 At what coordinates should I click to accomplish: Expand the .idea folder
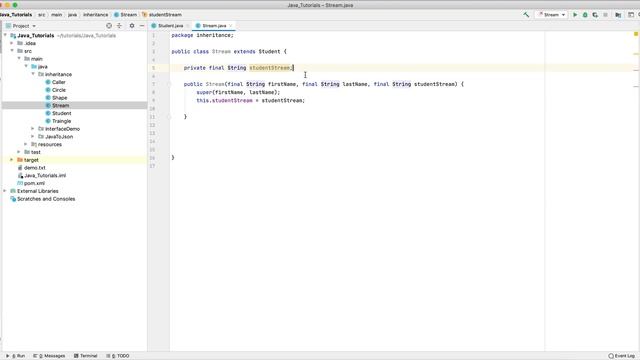pos(12,43)
